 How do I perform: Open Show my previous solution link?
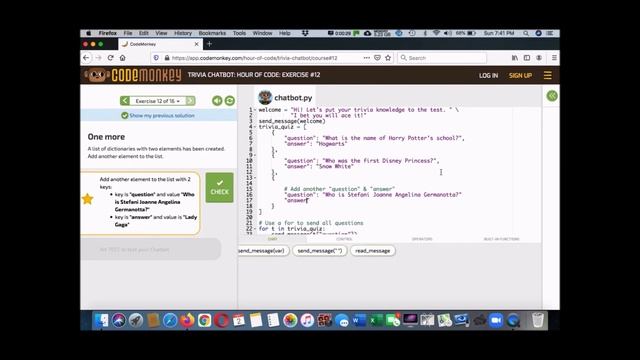[x=158, y=116]
